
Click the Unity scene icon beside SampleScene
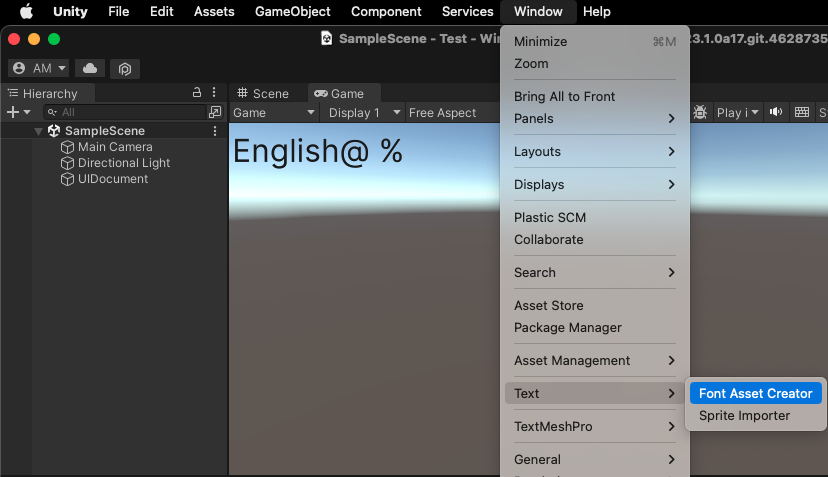tap(54, 130)
